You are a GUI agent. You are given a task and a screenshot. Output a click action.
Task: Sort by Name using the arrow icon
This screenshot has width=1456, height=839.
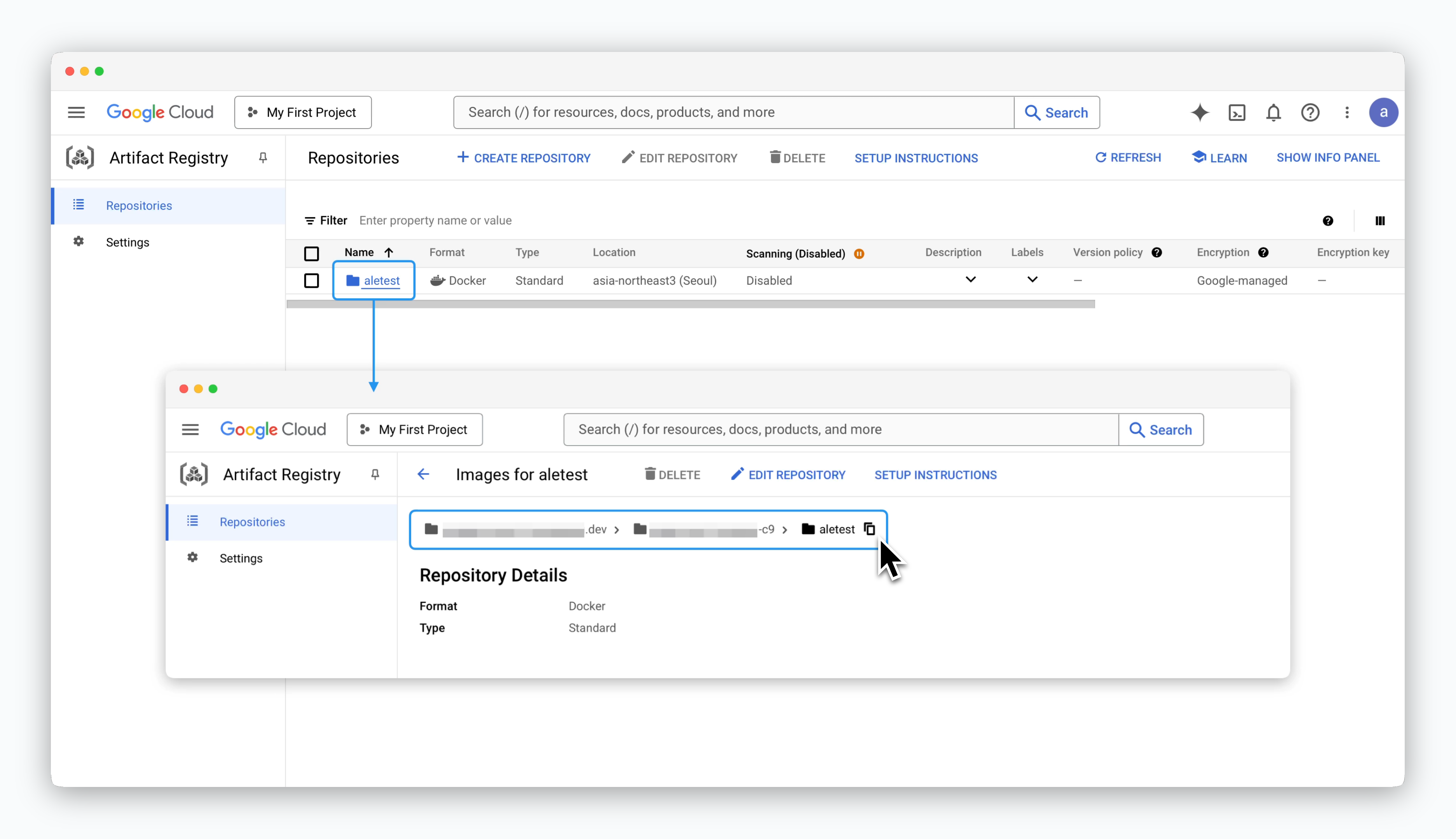point(389,252)
